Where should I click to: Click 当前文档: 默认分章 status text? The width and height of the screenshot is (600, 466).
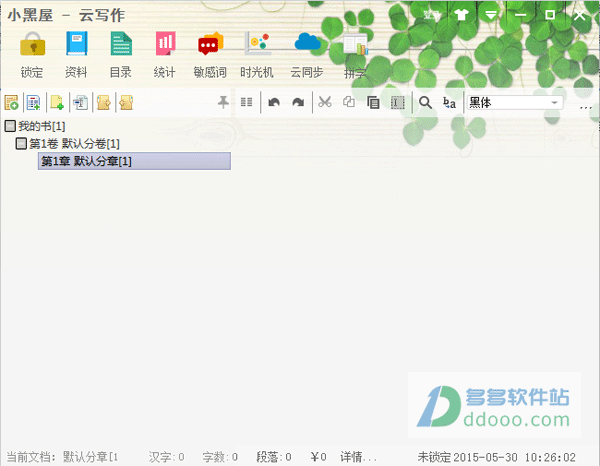(62, 457)
